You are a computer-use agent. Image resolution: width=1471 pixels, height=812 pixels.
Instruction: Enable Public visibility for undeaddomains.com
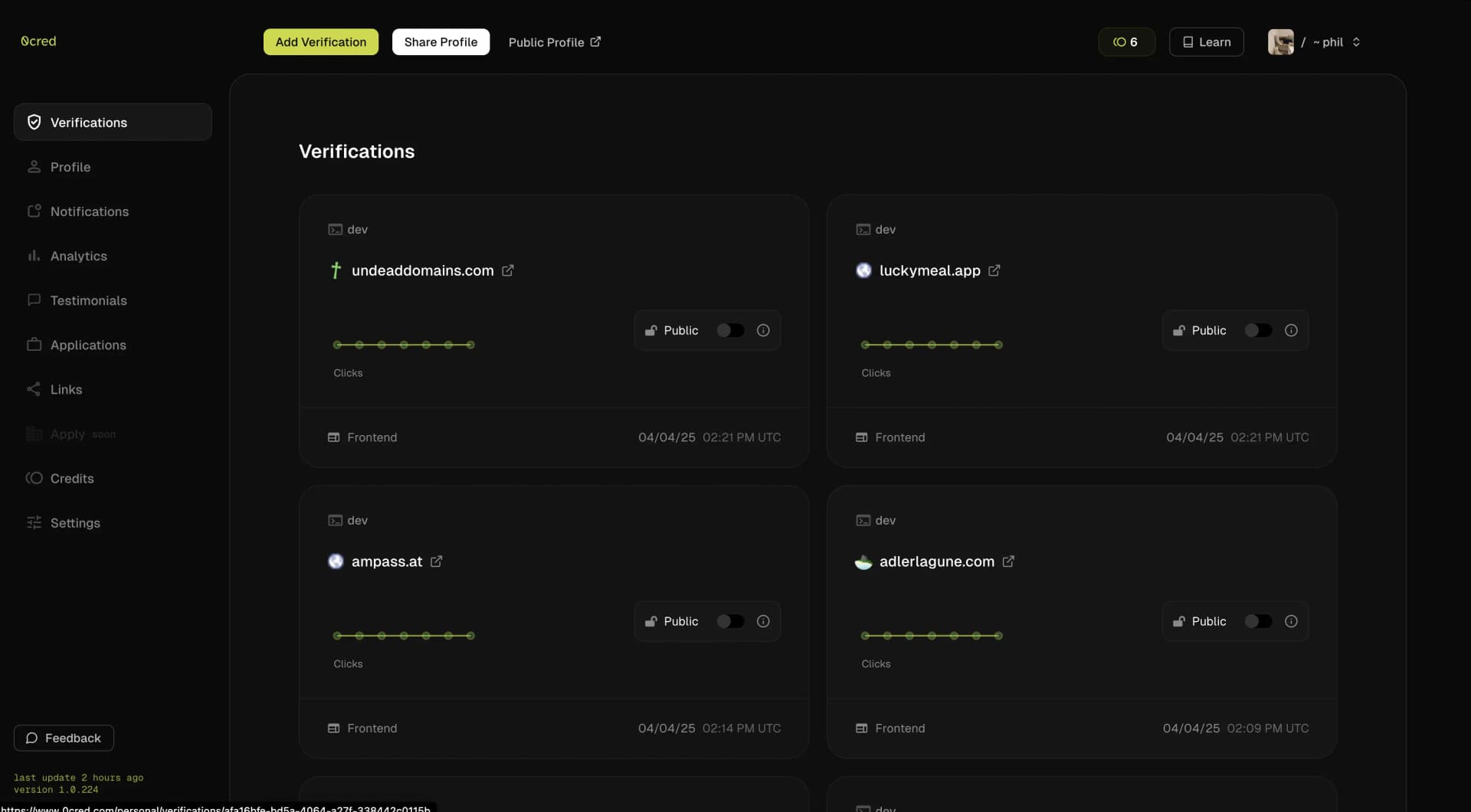(730, 329)
